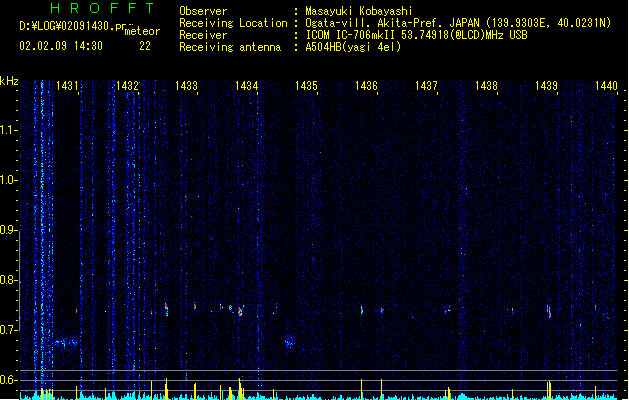Click the 1437 time axis label
The width and height of the screenshot is (629, 400).
click(426, 86)
